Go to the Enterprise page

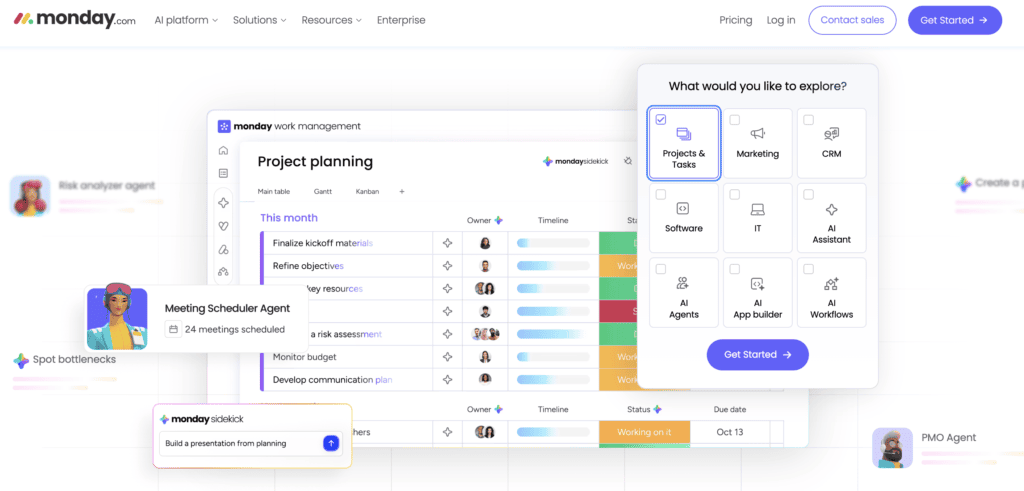(x=401, y=20)
